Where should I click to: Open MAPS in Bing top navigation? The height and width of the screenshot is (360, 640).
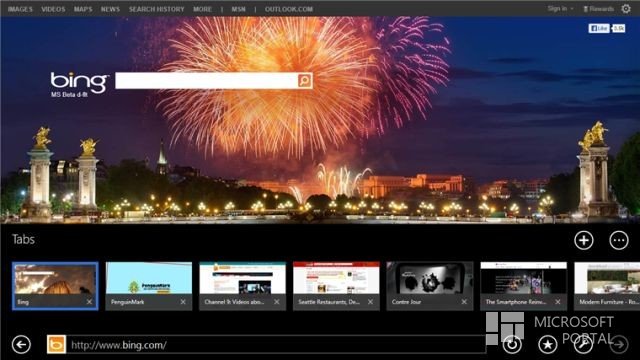pyautogui.click(x=83, y=9)
